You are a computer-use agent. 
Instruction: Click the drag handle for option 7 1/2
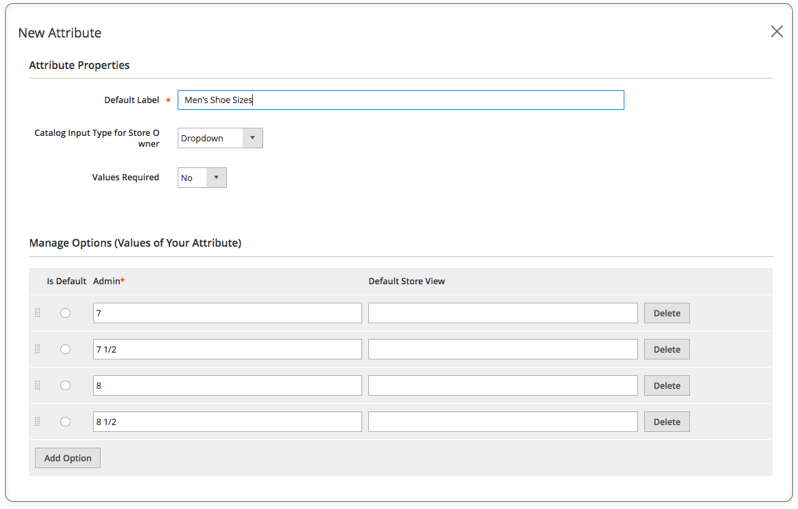click(x=37, y=349)
